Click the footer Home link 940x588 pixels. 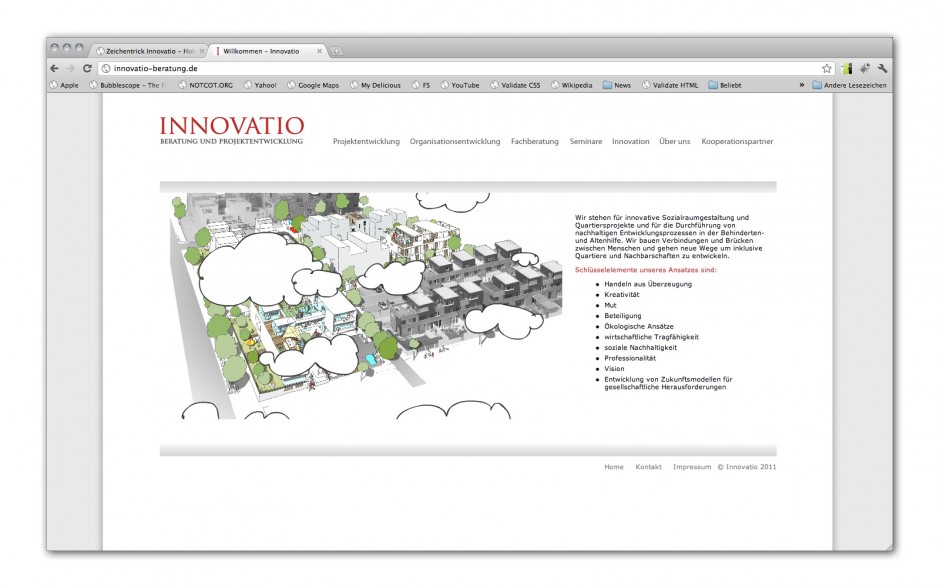(614, 467)
